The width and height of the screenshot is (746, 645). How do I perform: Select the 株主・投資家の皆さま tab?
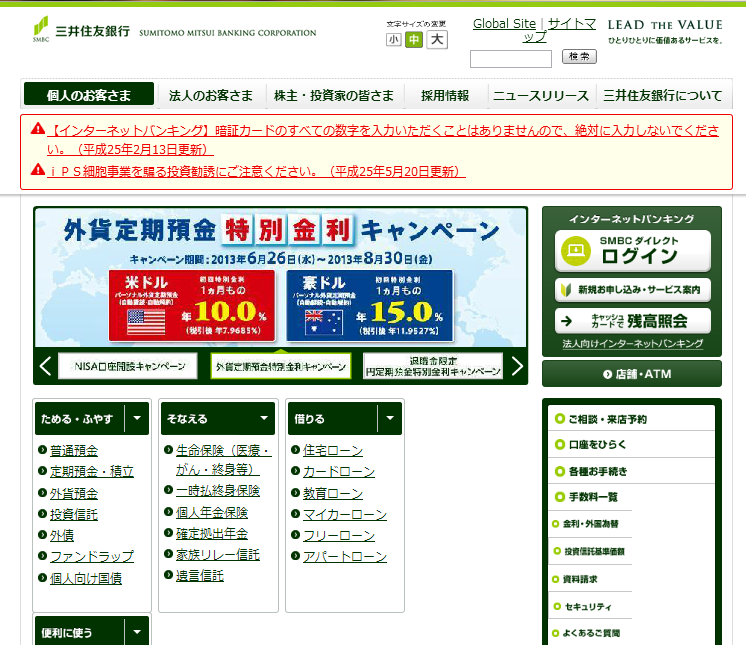(334, 95)
